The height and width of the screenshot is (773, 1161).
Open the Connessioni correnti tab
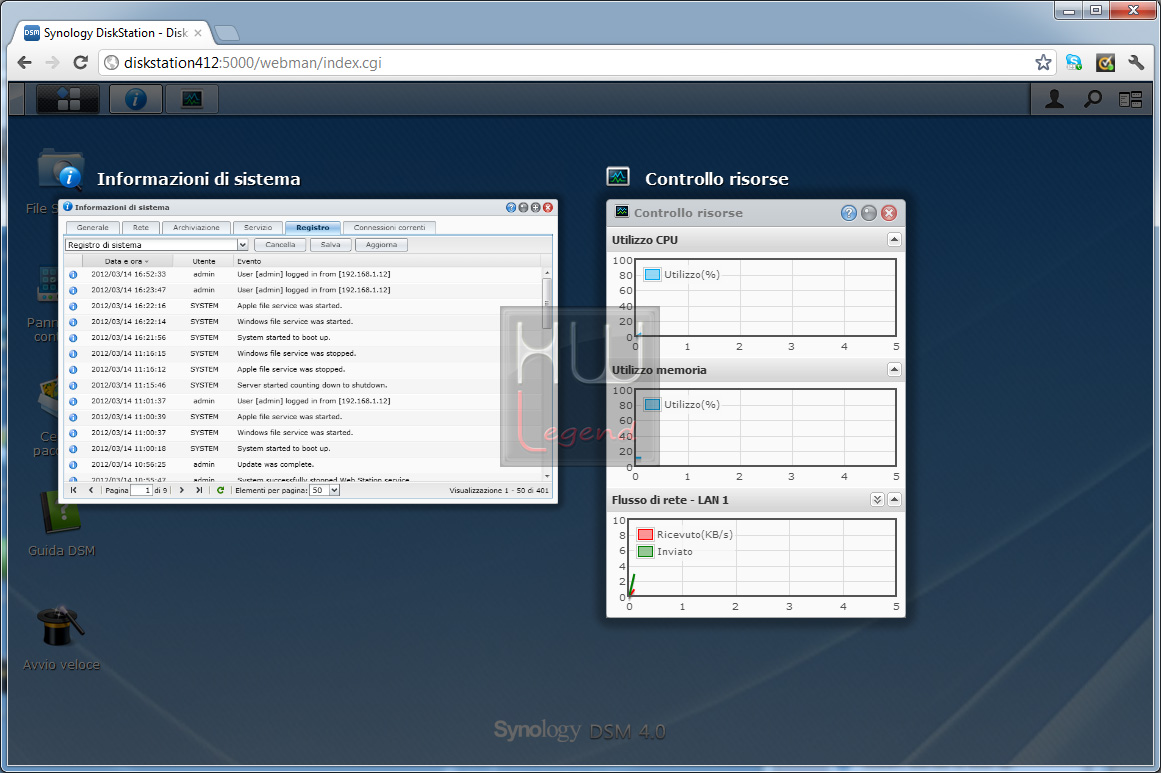[x=389, y=227]
